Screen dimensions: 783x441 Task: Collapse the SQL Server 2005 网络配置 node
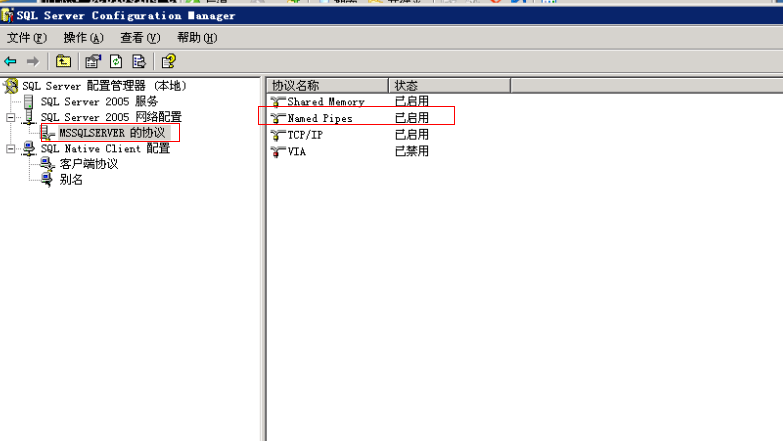pyautogui.click(x=10, y=117)
